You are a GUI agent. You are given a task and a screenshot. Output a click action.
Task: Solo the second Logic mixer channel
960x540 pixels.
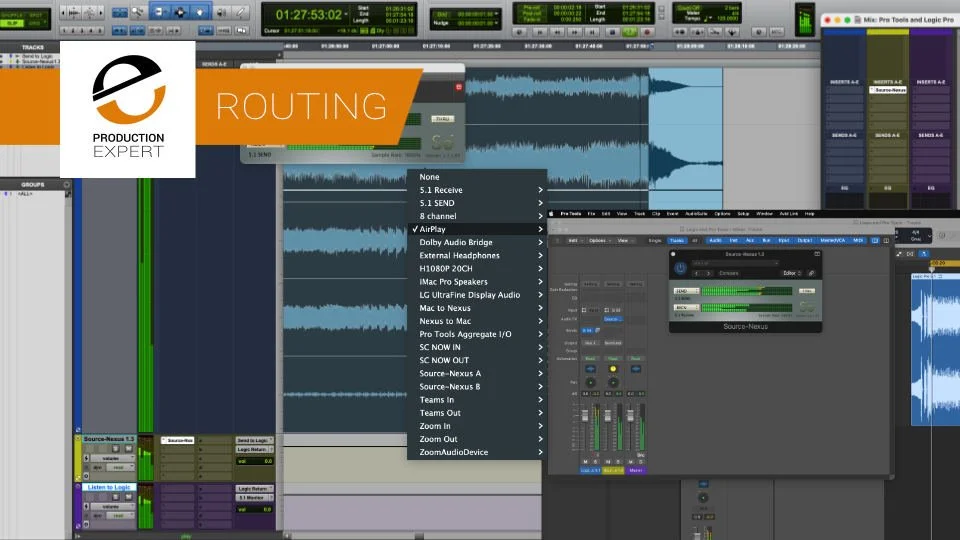coord(618,462)
